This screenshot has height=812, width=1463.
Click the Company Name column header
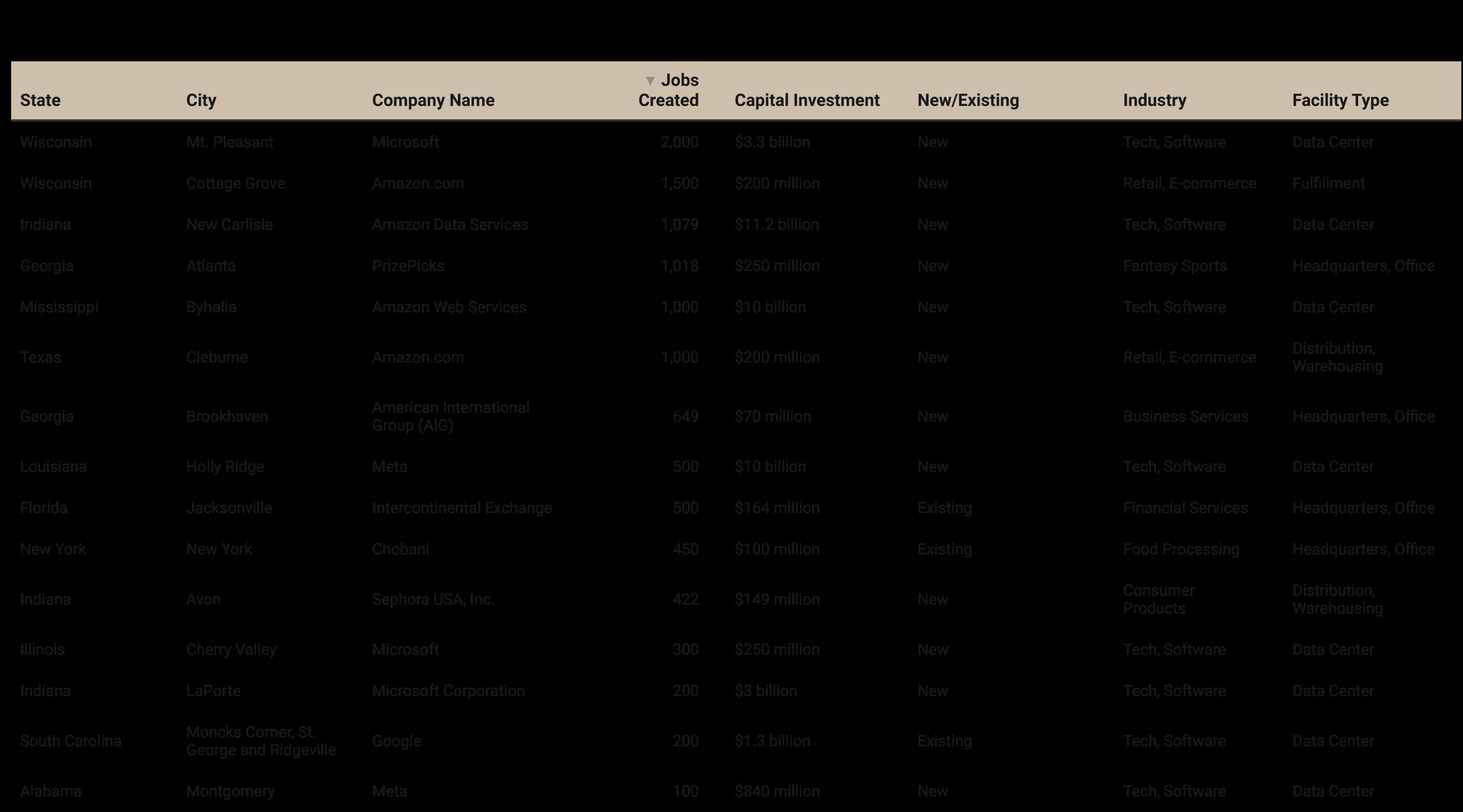(433, 100)
